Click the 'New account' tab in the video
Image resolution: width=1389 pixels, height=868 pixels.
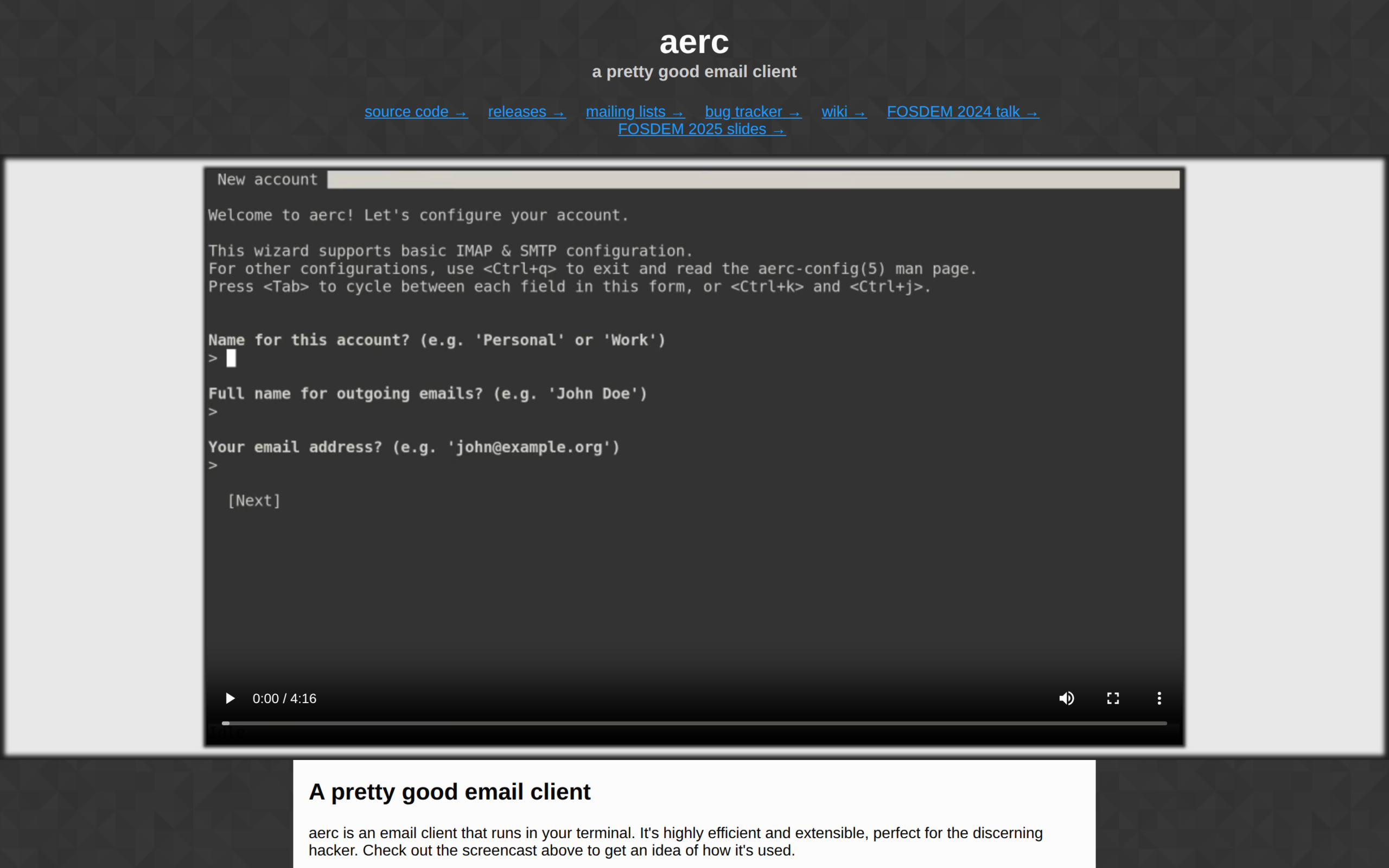(x=267, y=179)
